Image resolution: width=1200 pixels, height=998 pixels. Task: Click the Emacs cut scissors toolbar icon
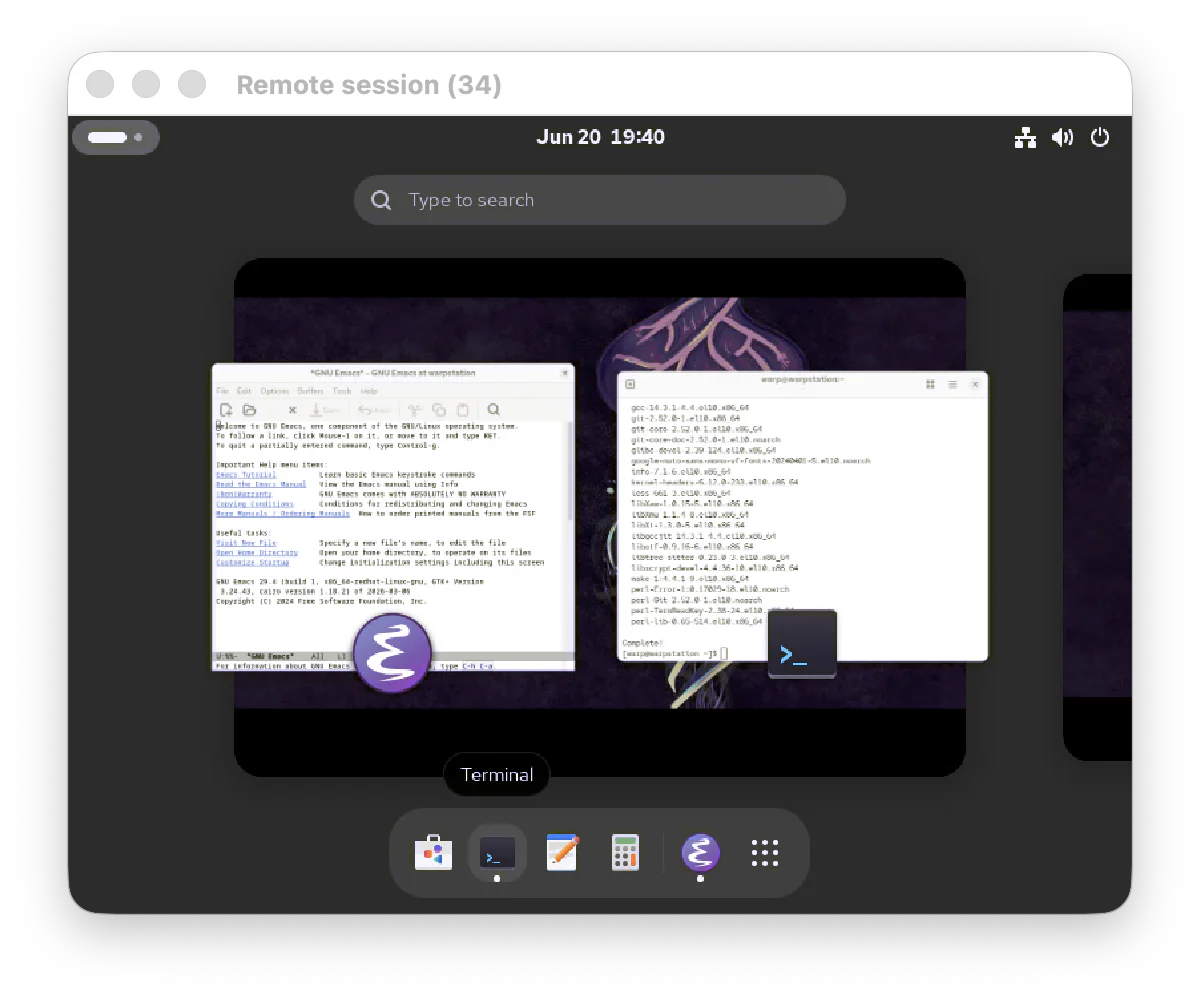[414, 410]
